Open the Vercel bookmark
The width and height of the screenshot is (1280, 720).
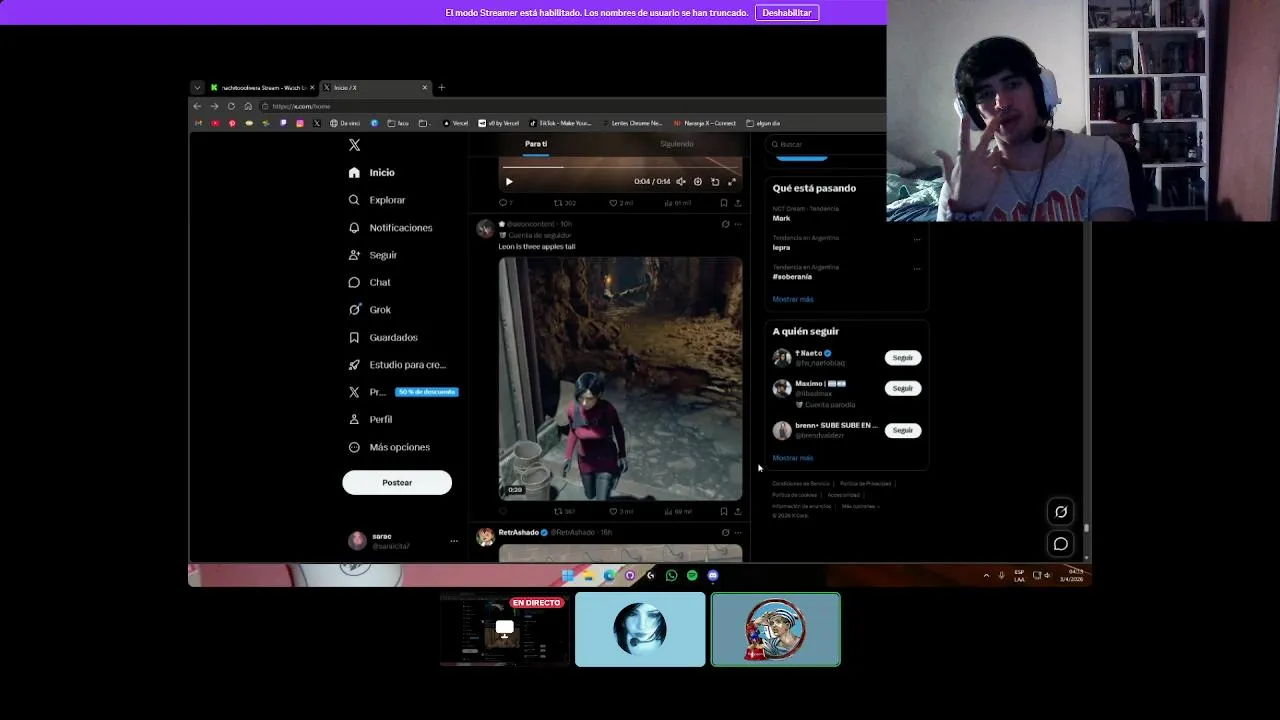(x=456, y=123)
